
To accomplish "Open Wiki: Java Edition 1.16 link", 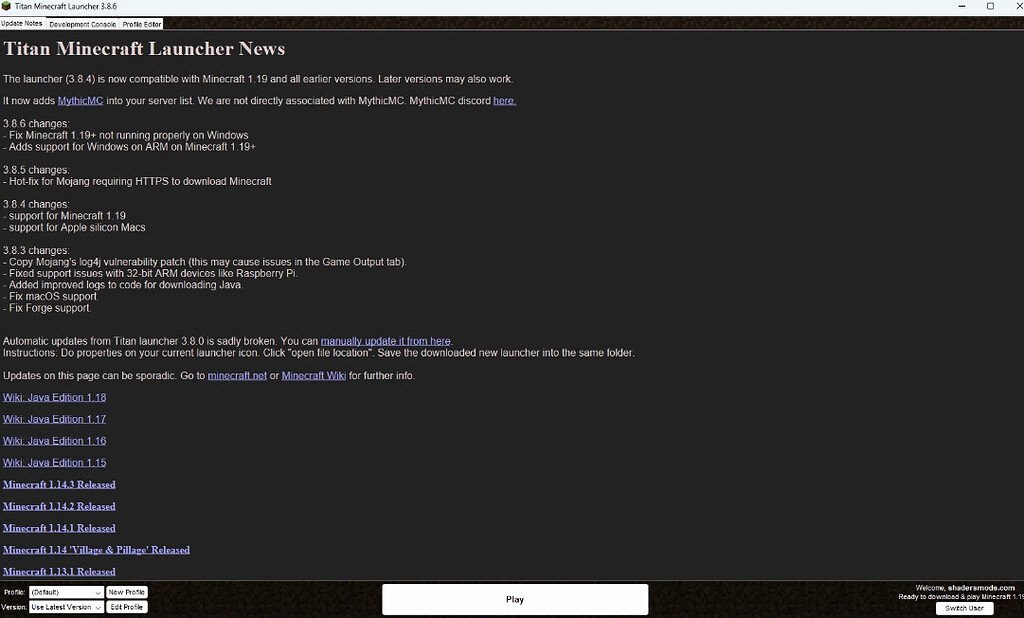I will [x=54, y=441].
